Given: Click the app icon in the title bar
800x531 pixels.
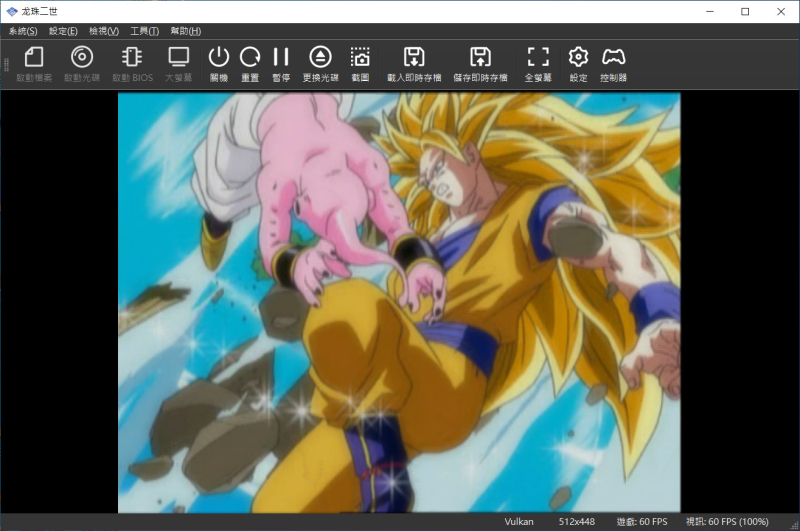Looking at the screenshot, I should (x=12, y=11).
